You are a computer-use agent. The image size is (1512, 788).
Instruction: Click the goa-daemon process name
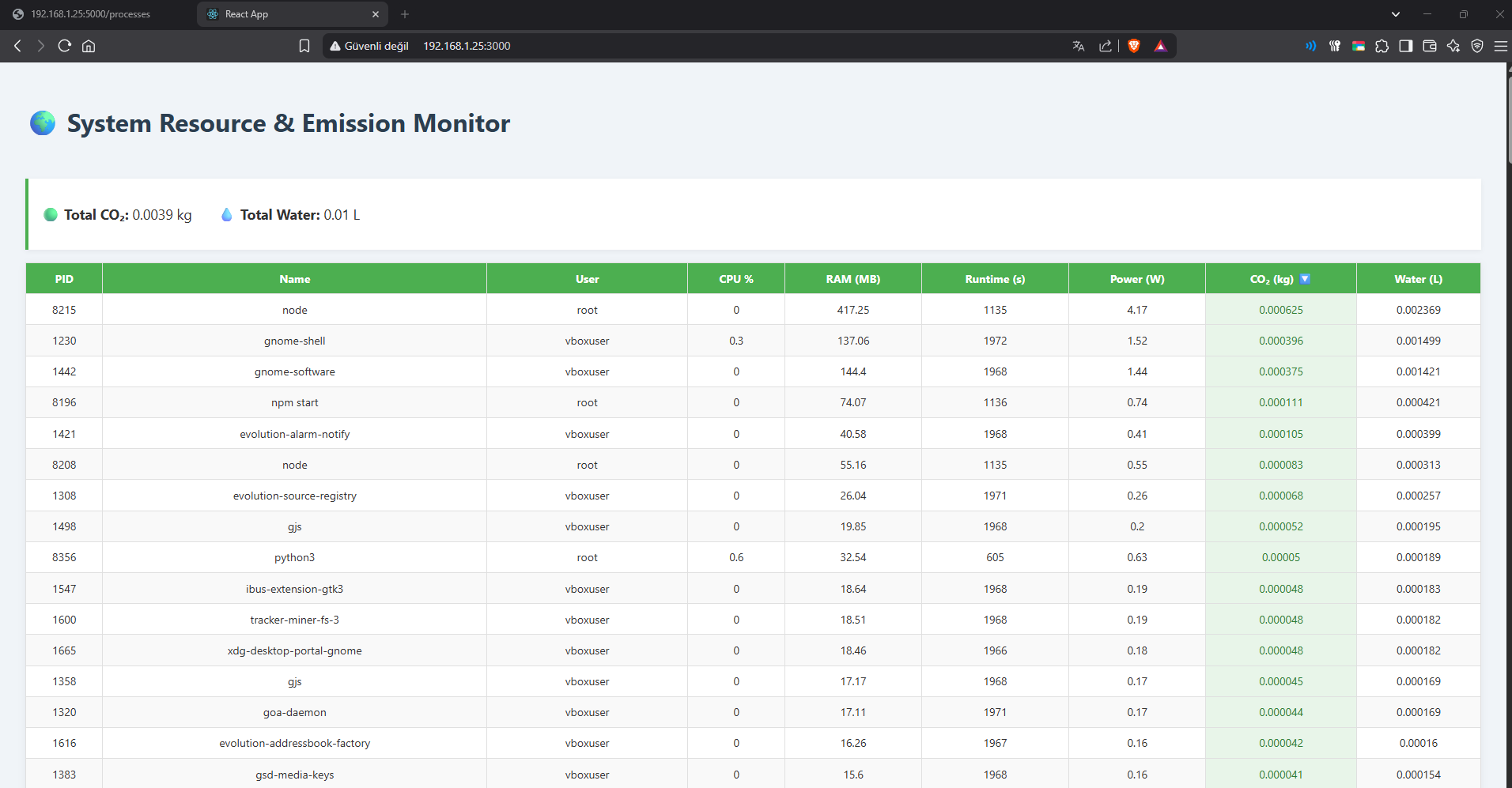[294, 712]
